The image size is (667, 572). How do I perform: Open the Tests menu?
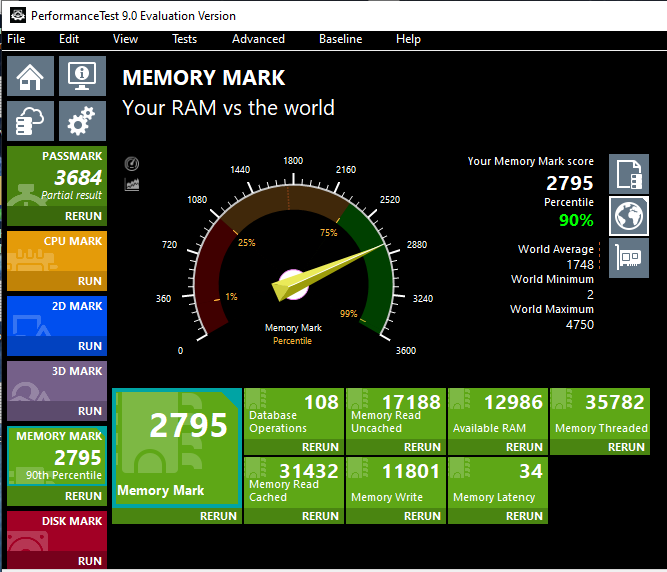coord(185,39)
